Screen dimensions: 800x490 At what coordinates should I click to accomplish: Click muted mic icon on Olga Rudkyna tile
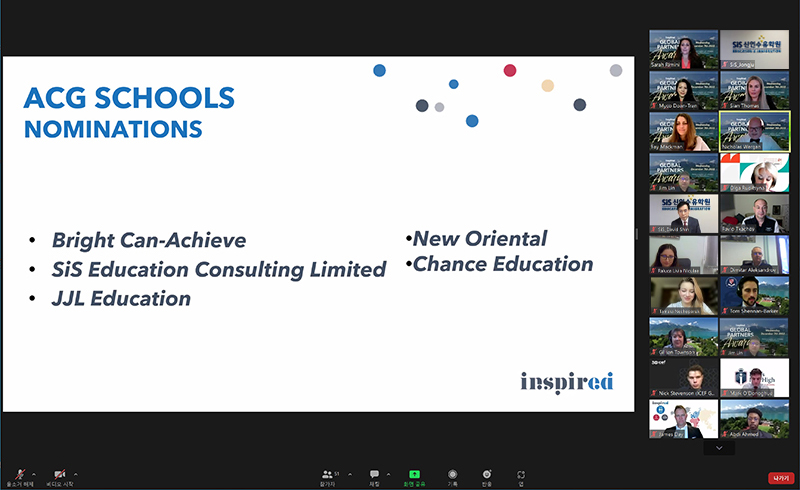pyautogui.click(x=725, y=188)
